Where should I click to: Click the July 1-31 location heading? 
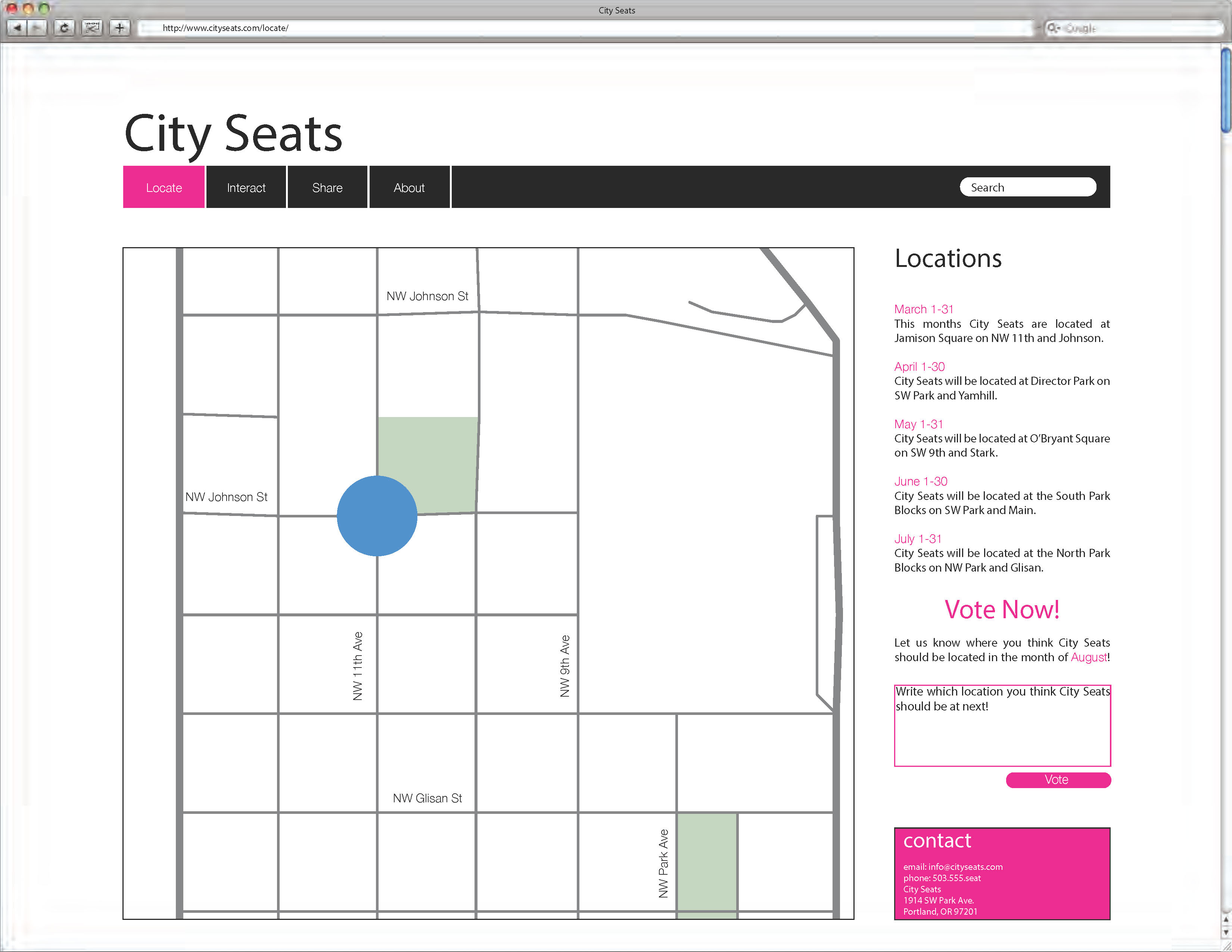tap(917, 539)
